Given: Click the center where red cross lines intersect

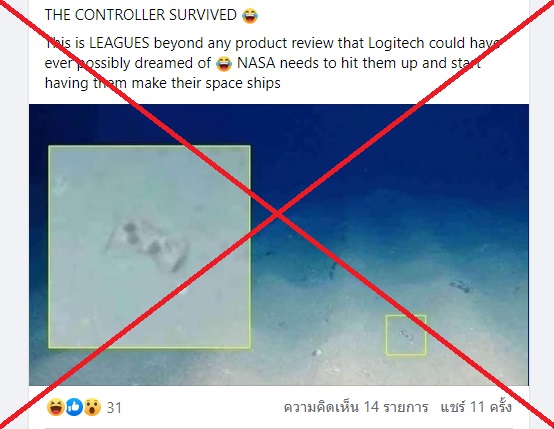Looking at the screenshot, I should tap(277, 213).
